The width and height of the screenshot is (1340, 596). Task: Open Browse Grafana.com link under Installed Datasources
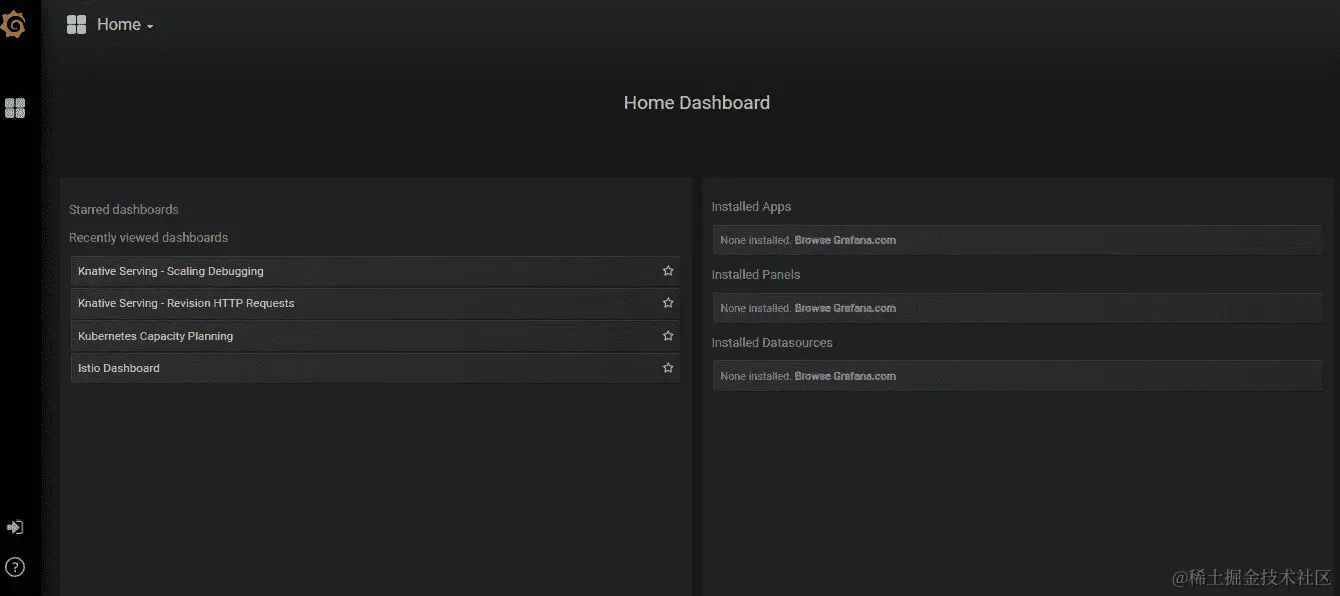pos(847,375)
